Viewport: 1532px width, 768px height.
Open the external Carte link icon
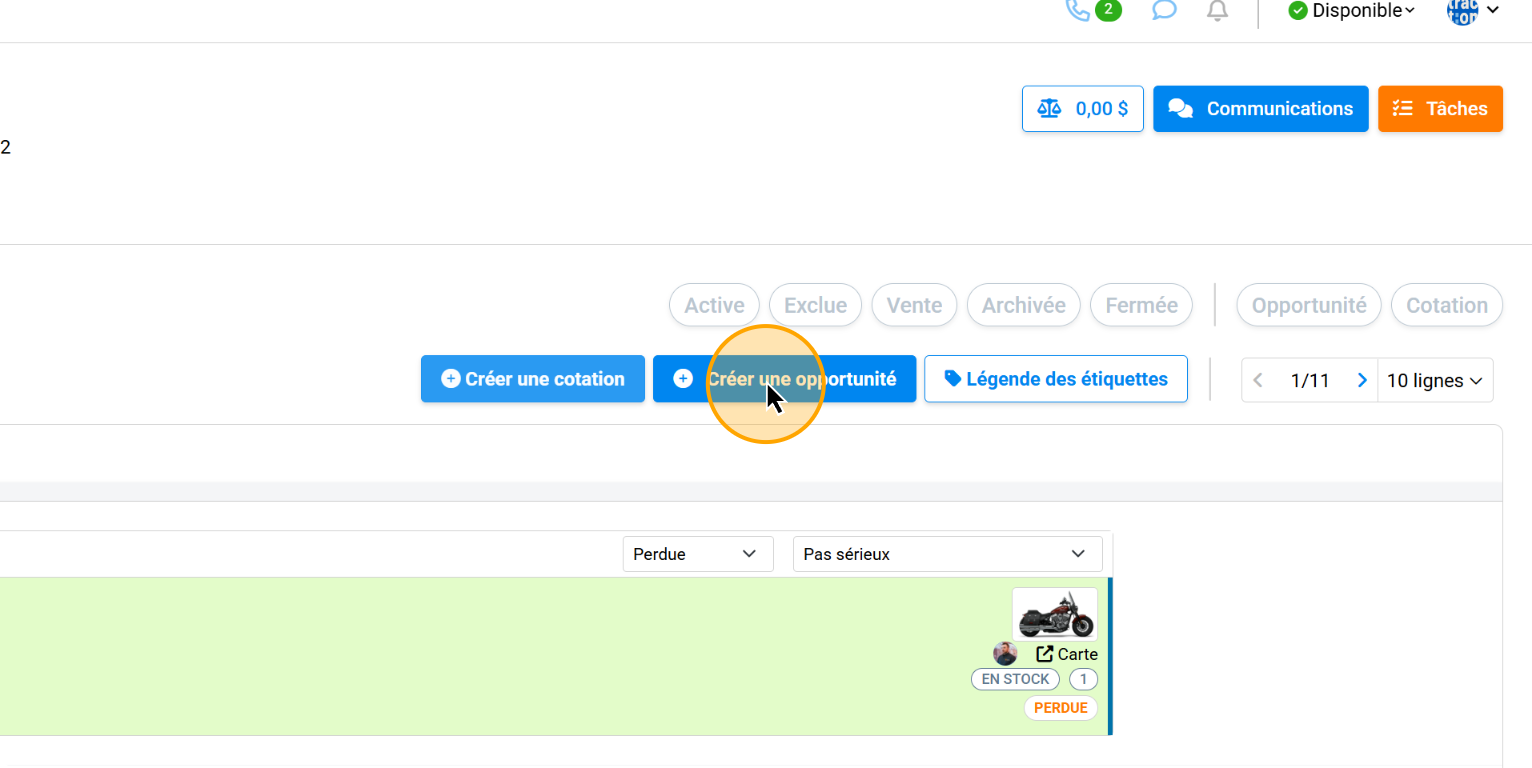[x=1045, y=654]
